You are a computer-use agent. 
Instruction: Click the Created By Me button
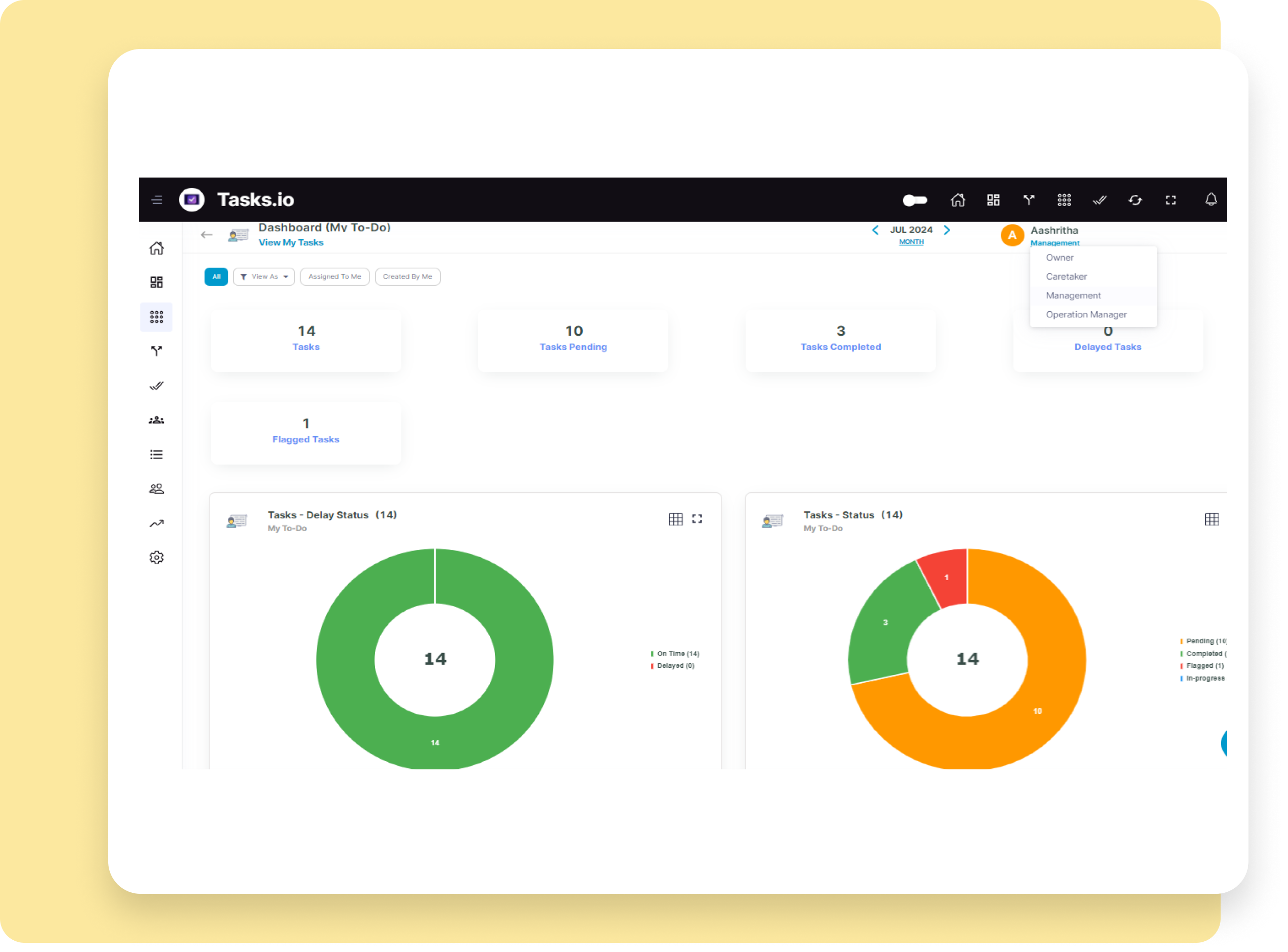[x=407, y=277]
